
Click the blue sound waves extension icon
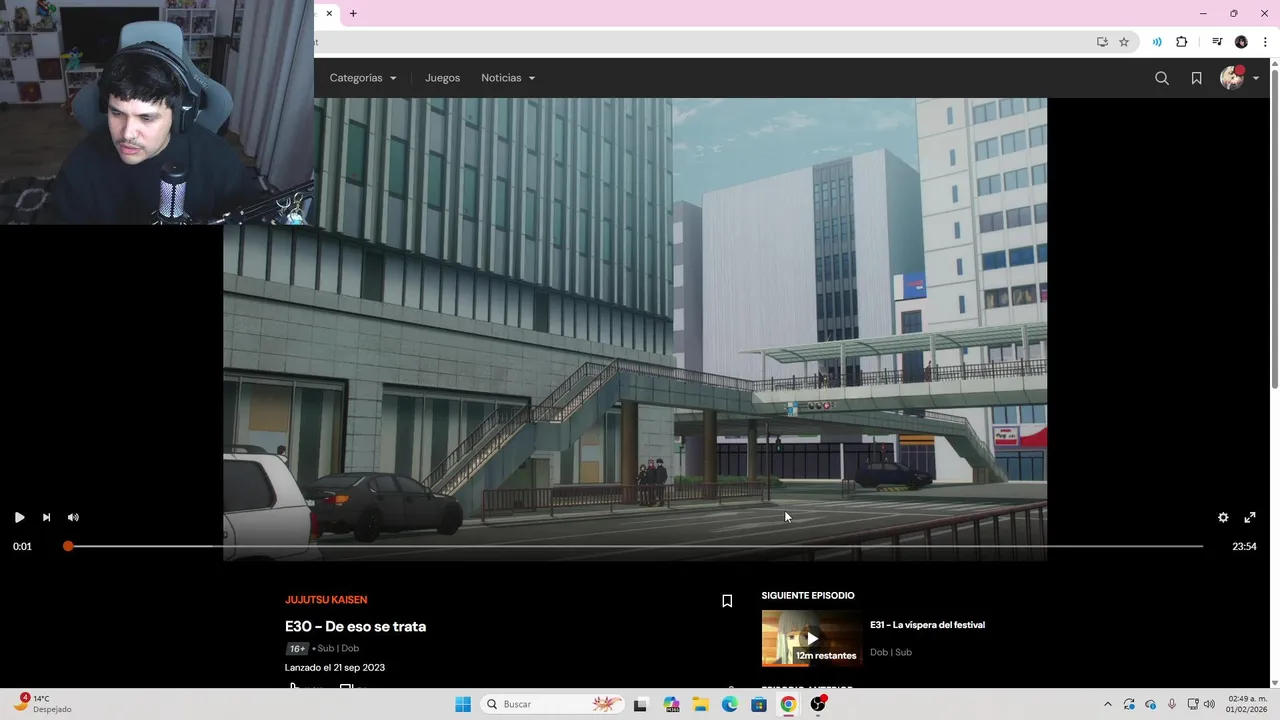click(x=1157, y=42)
